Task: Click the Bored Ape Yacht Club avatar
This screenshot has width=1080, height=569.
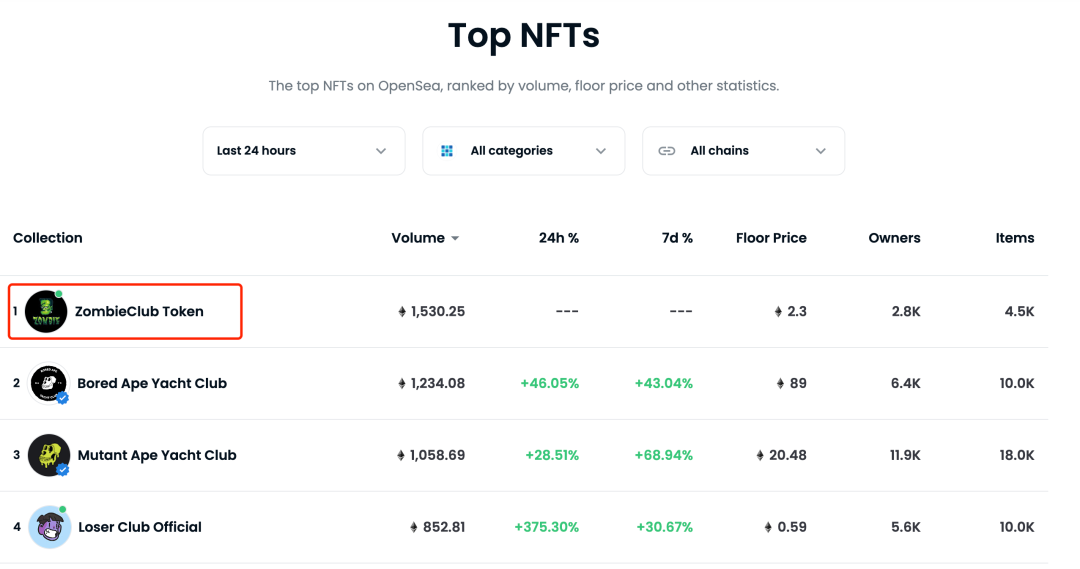Action: click(x=48, y=384)
